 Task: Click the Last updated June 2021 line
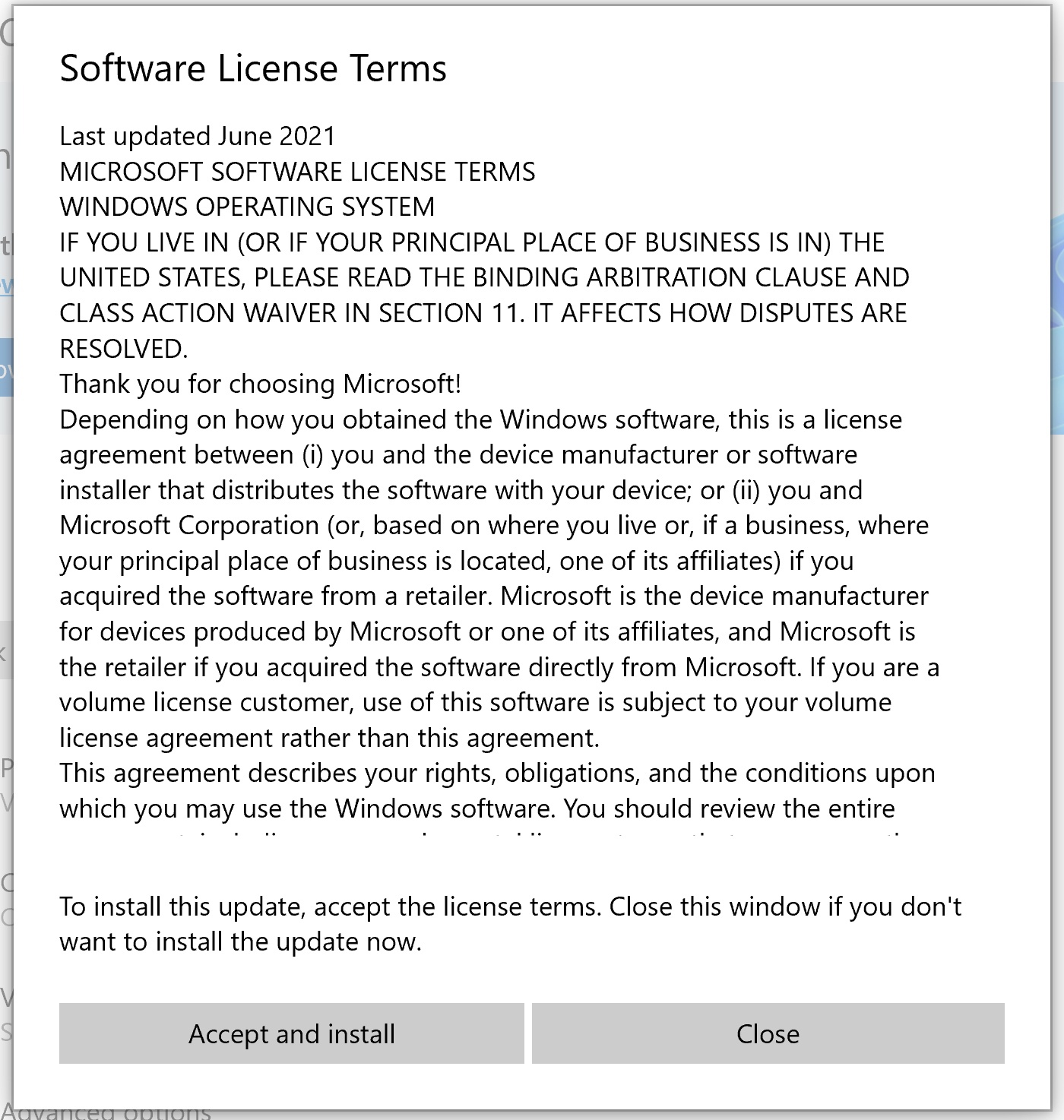(198, 136)
